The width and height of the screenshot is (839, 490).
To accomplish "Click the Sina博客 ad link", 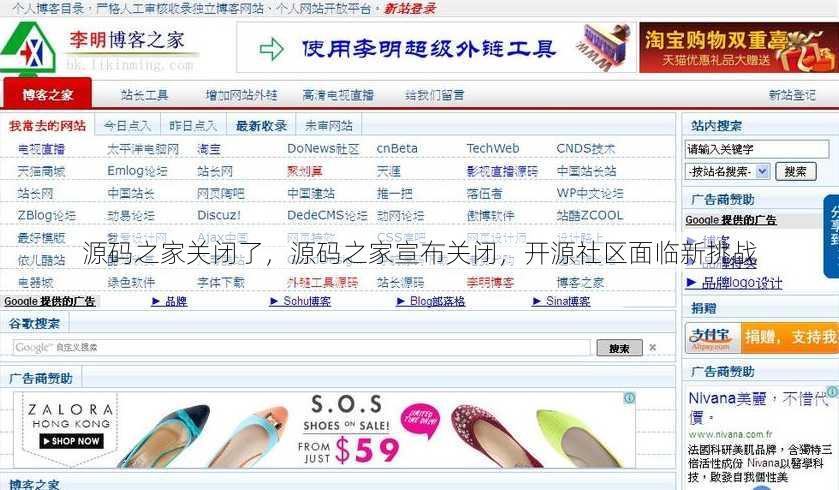I will 562,301.
